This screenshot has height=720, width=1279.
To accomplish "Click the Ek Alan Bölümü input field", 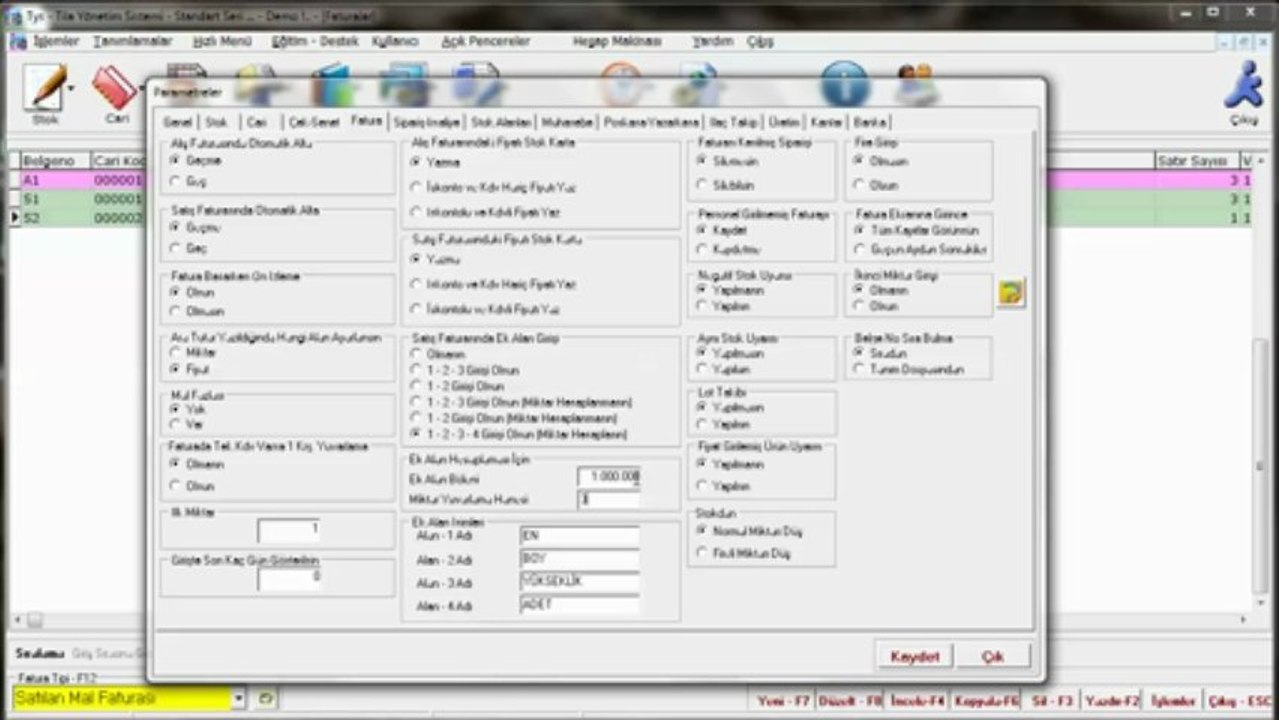I will click(609, 477).
